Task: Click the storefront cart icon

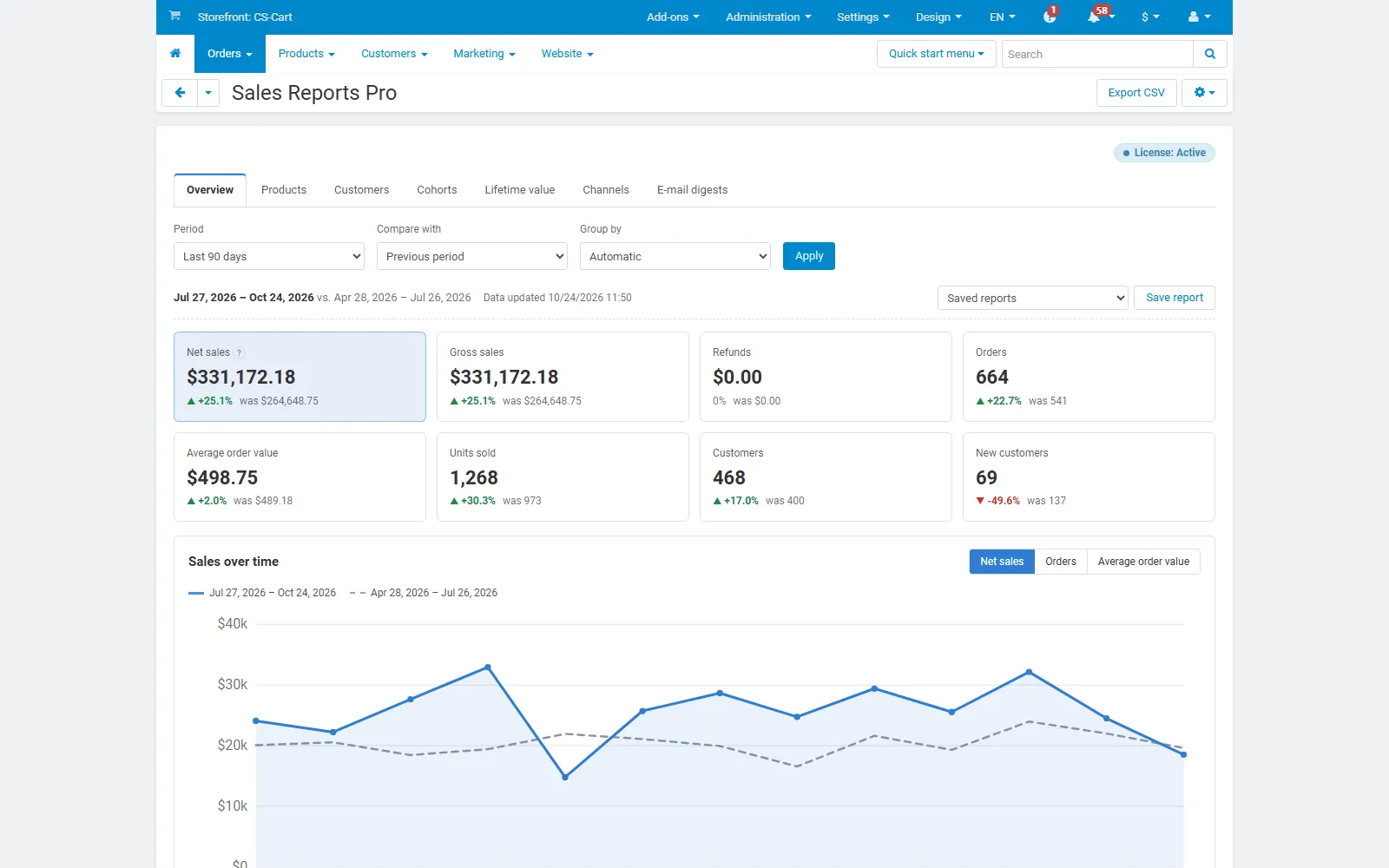Action: [174, 16]
